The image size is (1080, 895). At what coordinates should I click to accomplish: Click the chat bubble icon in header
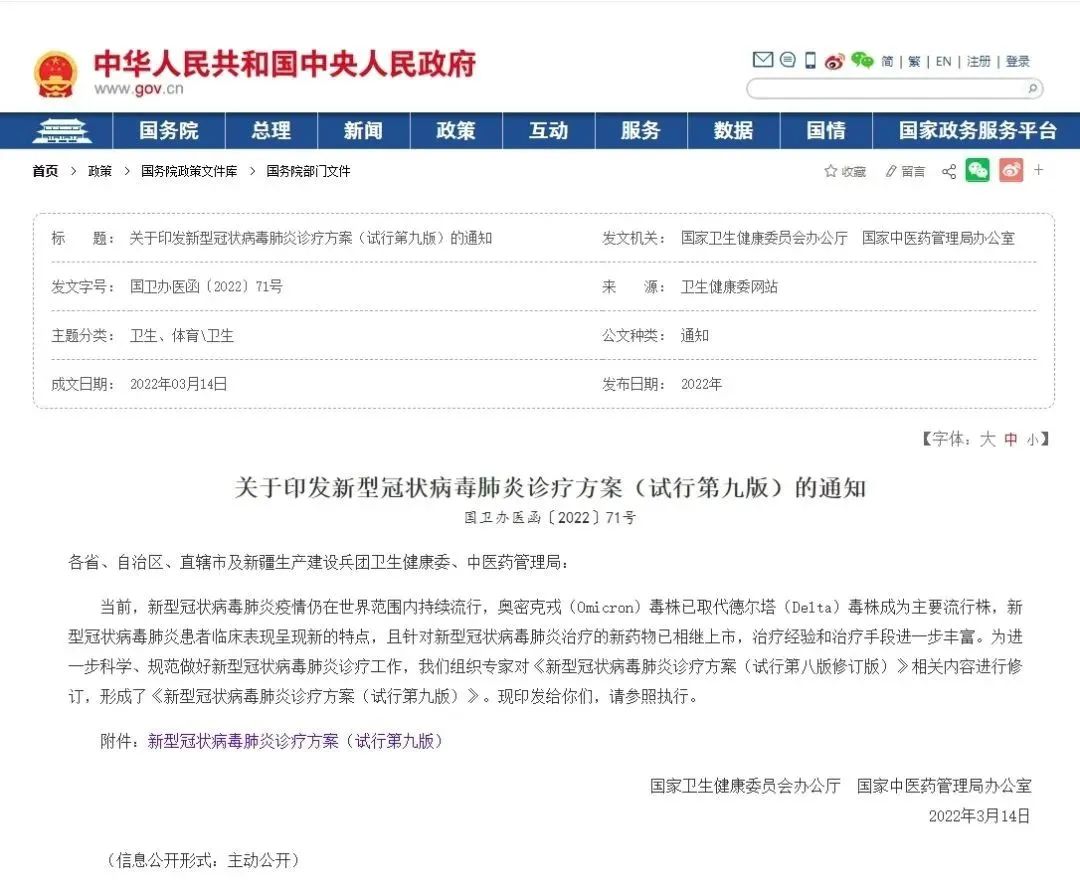coord(787,60)
